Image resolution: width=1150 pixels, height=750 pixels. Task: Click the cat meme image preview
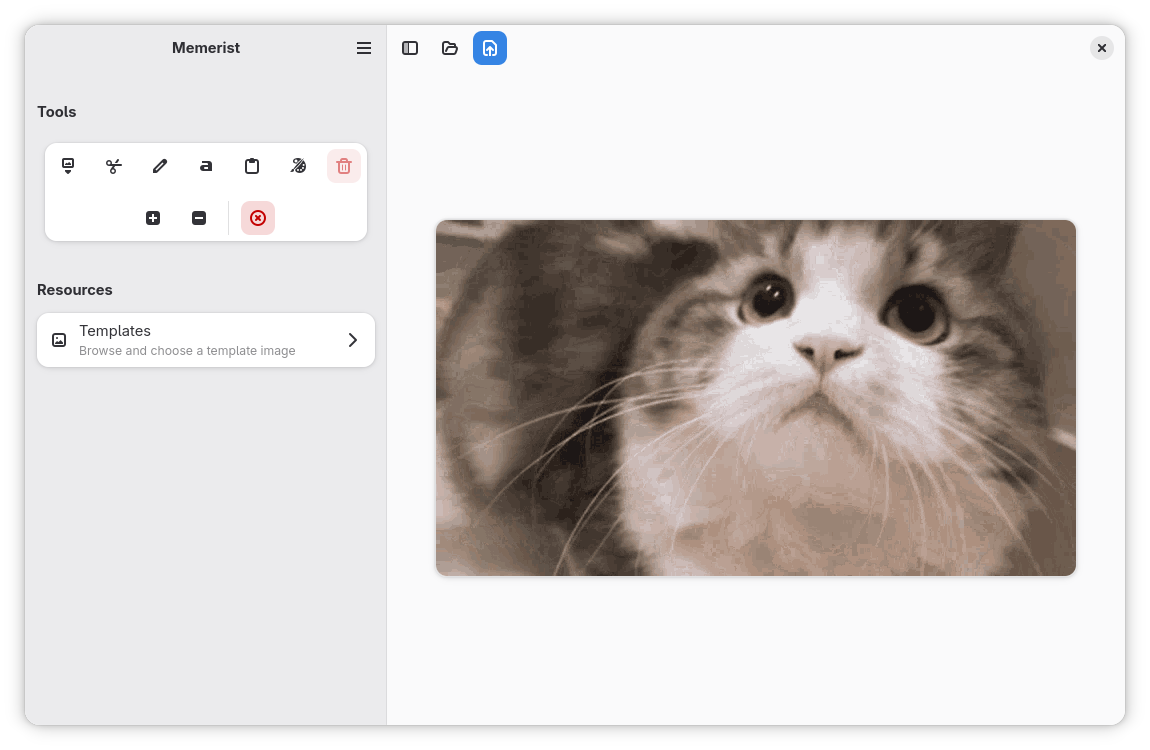click(x=755, y=397)
